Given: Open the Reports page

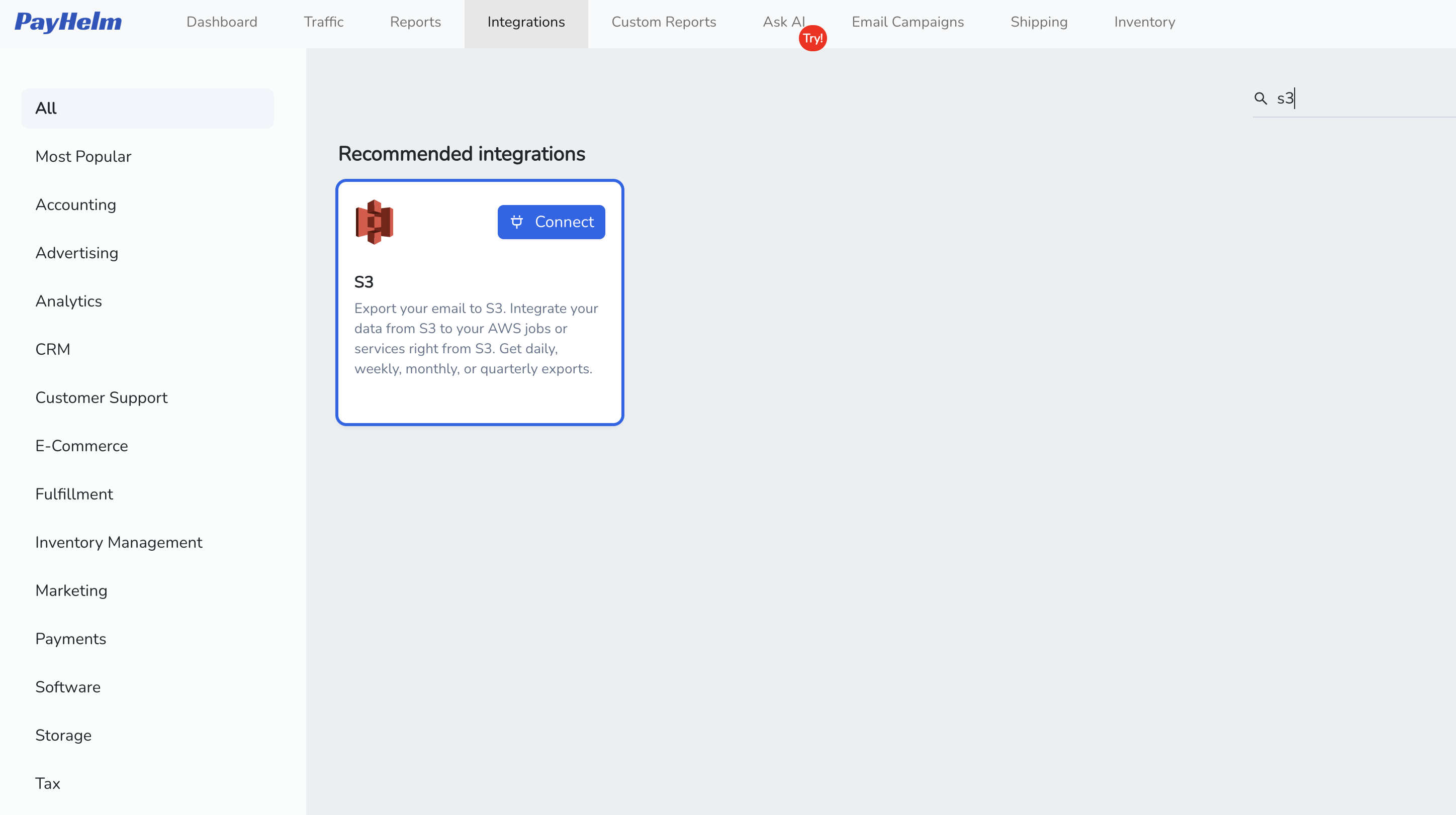Looking at the screenshot, I should pos(415,22).
